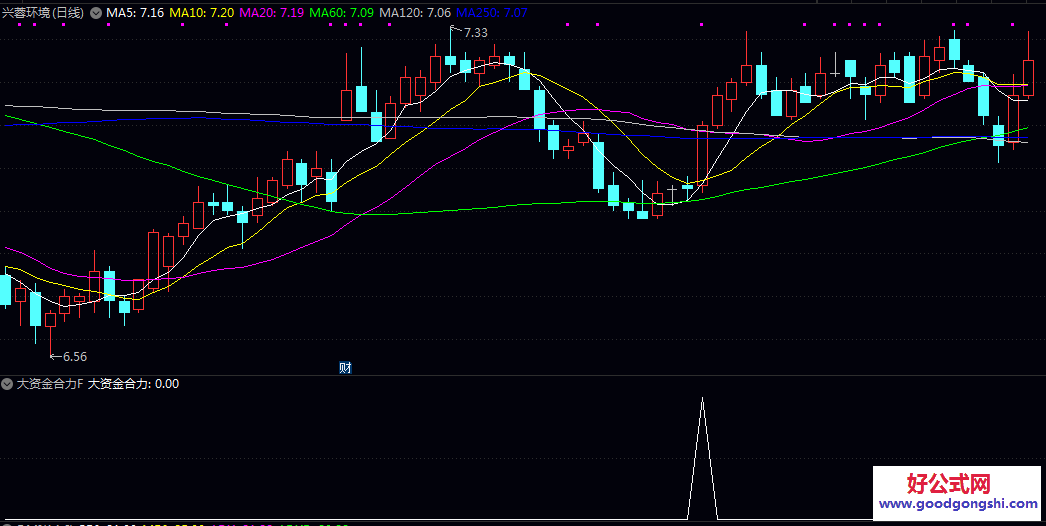Click the peak of the white indicator spike
The image size is (1046, 526).
point(702,399)
